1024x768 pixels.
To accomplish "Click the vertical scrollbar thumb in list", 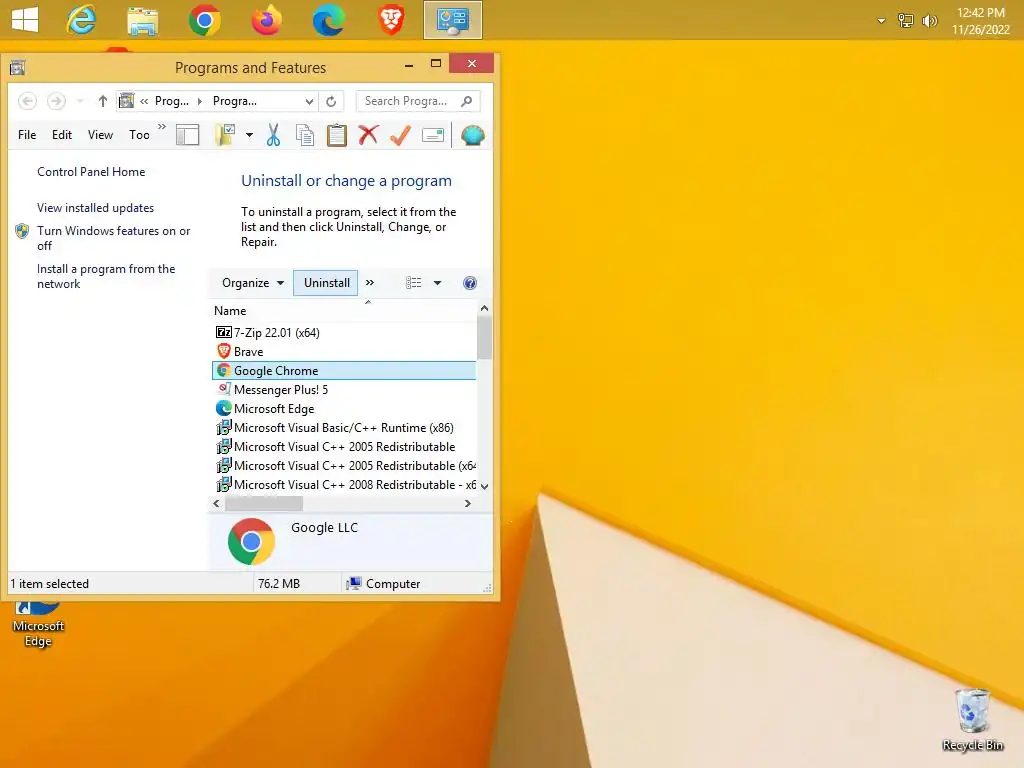I will pos(484,337).
